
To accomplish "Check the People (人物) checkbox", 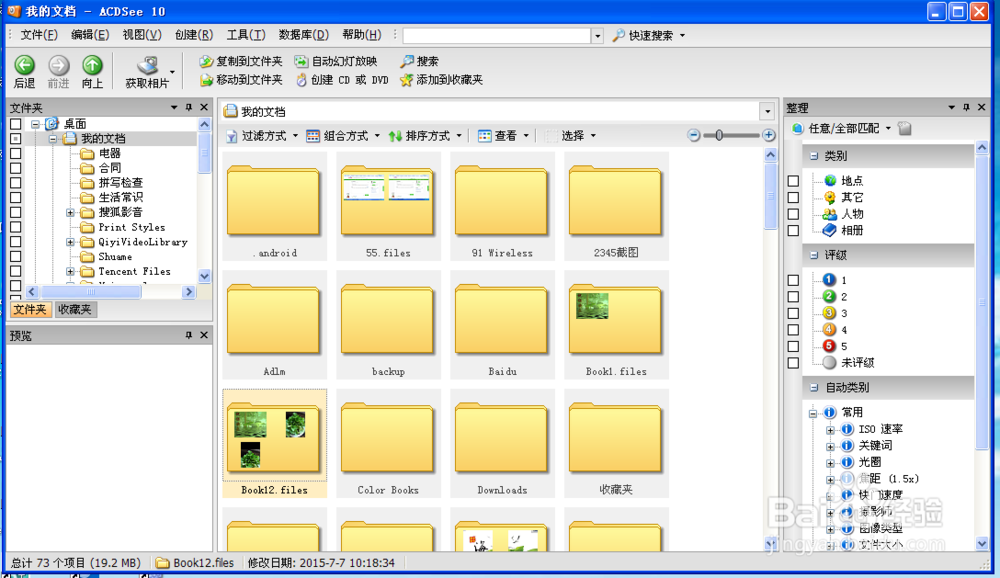I will (x=793, y=214).
